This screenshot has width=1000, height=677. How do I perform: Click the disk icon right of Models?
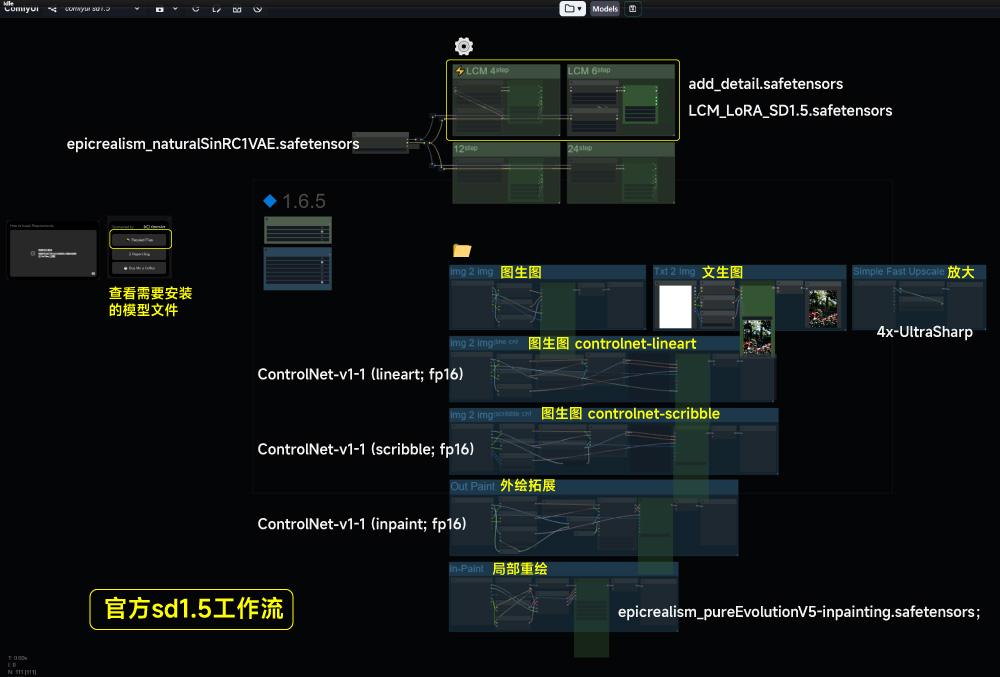tap(633, 8)
